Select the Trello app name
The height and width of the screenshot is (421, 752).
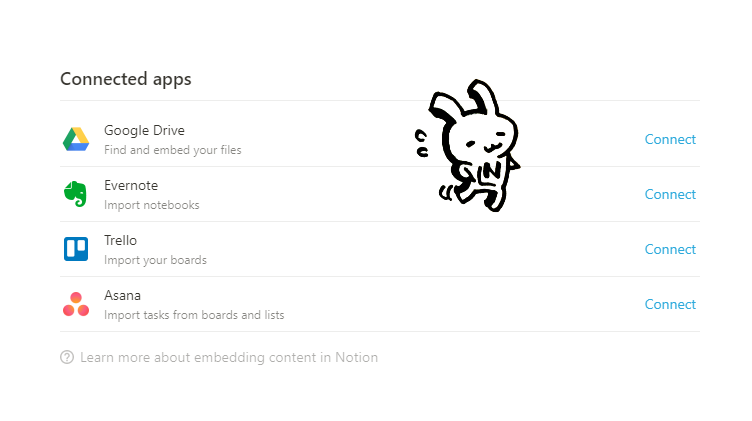tap(120, 240)
